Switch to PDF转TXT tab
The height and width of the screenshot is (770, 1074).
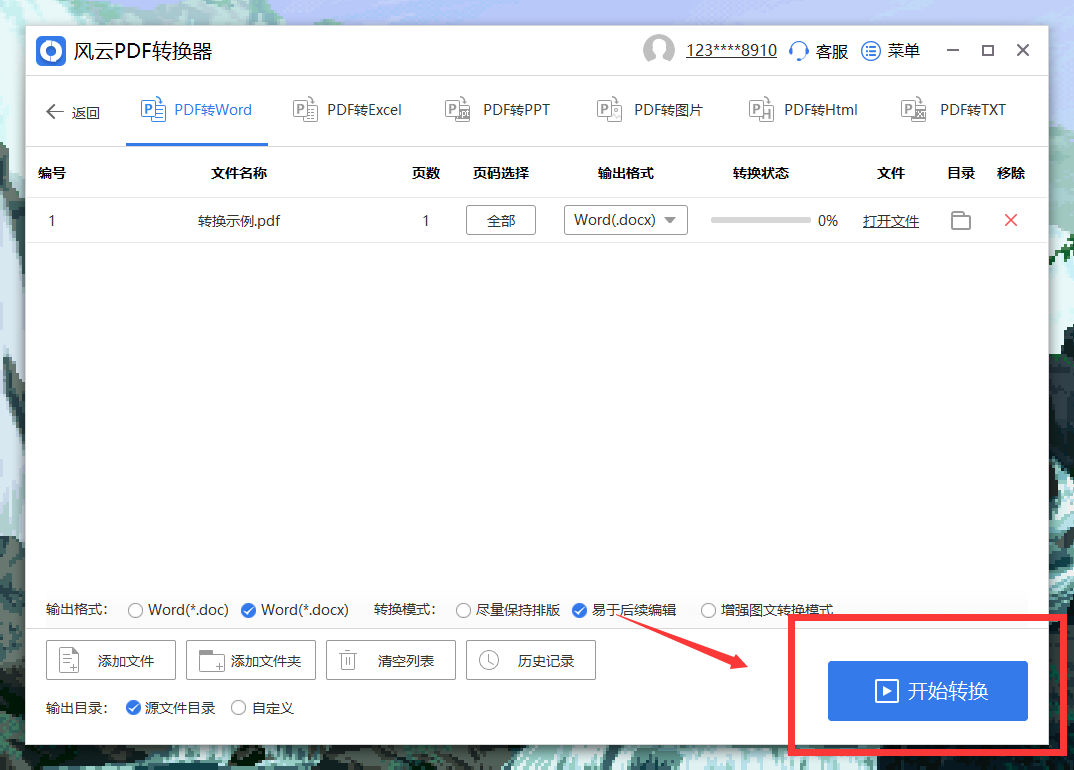(x=953, y=110)
